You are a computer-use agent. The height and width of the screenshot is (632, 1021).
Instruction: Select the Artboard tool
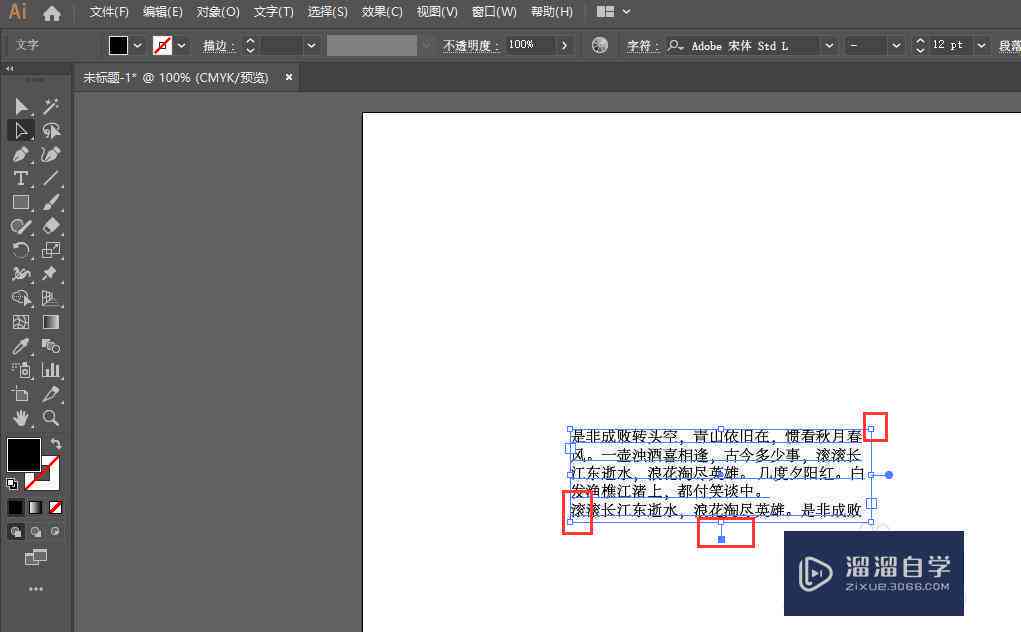[21, 394]
